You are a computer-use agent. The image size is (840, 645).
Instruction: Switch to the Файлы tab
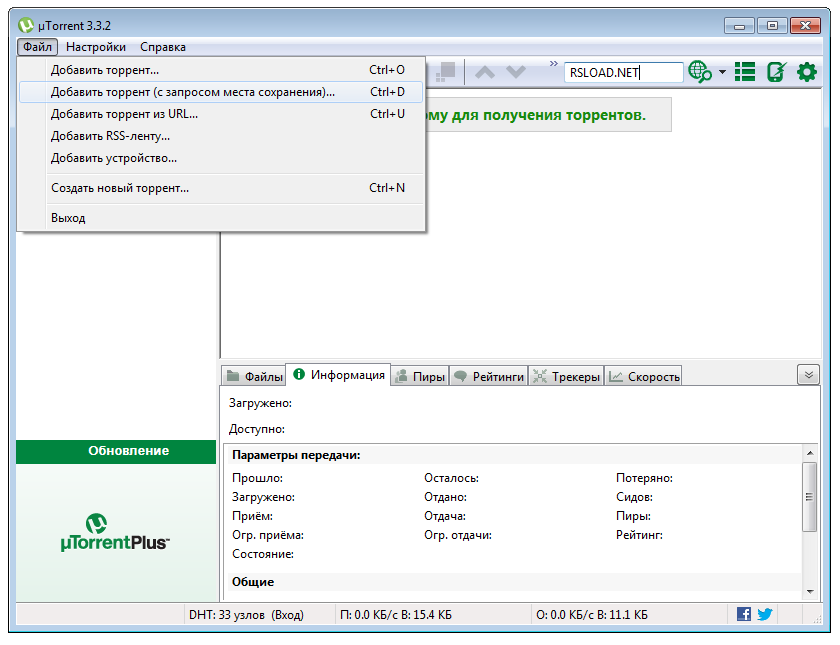tap(254, 377)
